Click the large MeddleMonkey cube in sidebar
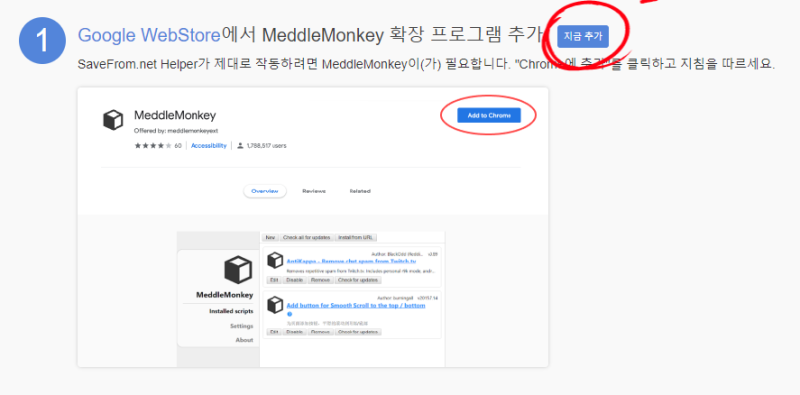 pos(238,270)
